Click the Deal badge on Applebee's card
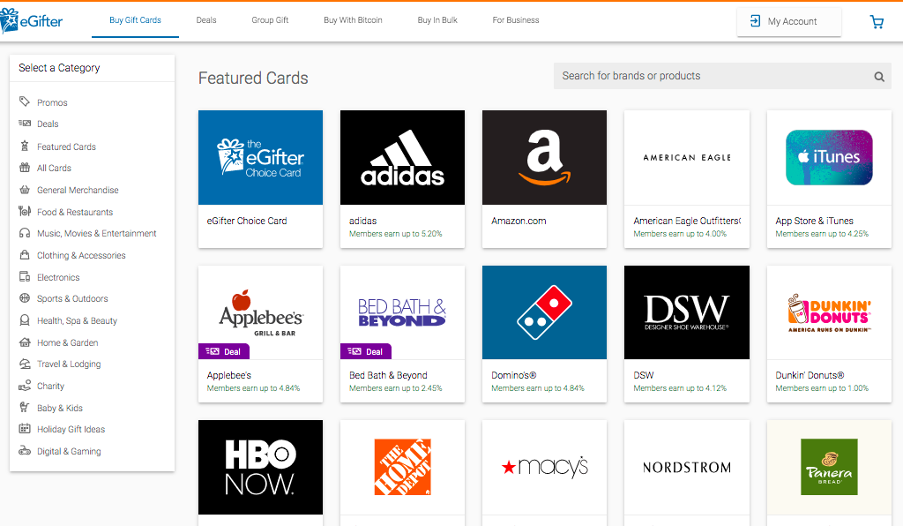The height and width of the screenshot is (526, 904). [x=224, y=351]
